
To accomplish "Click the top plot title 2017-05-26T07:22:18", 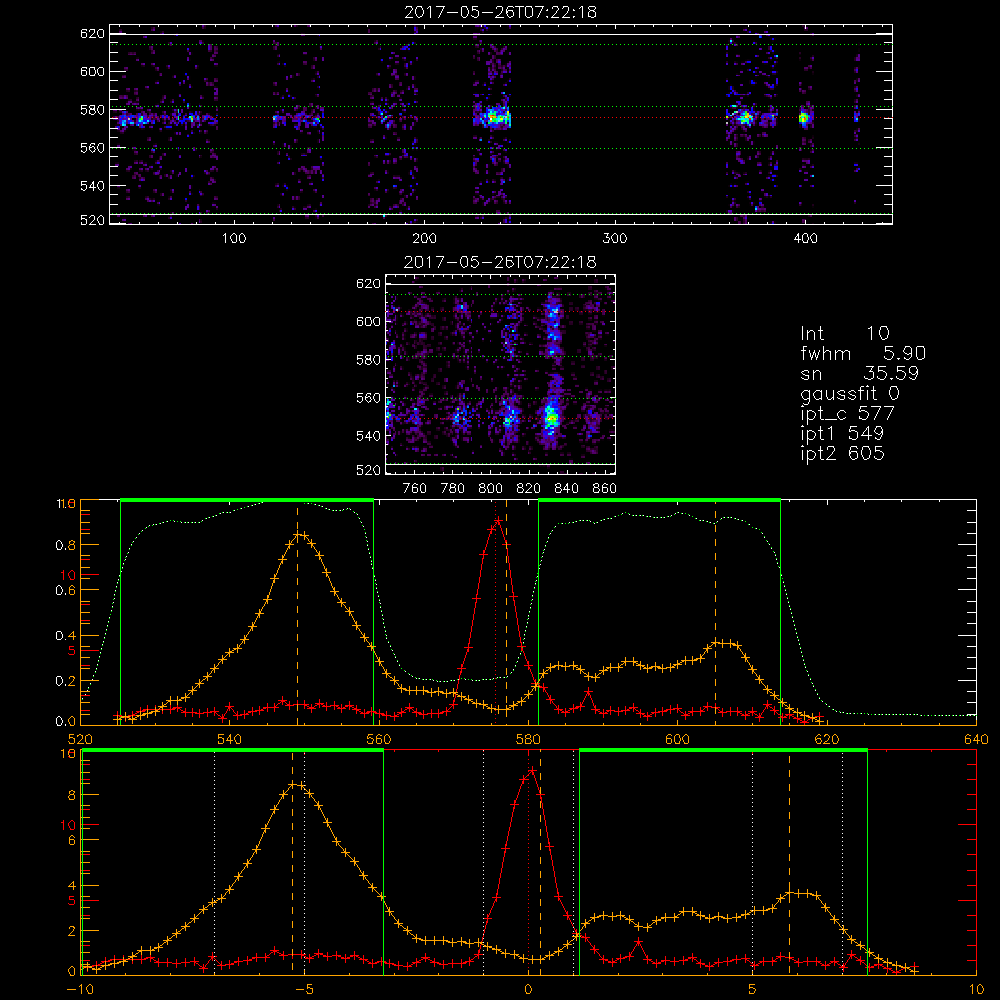I will (501, 12).
